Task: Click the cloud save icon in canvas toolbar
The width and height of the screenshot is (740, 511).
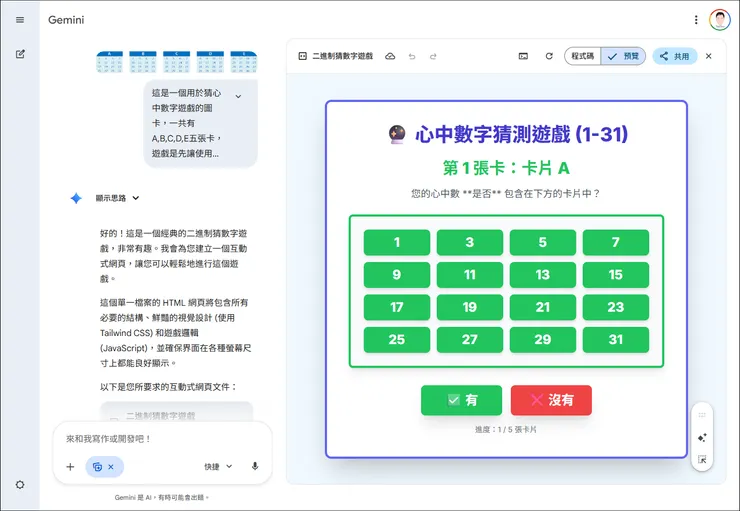Action: click(x=390, y=56)
